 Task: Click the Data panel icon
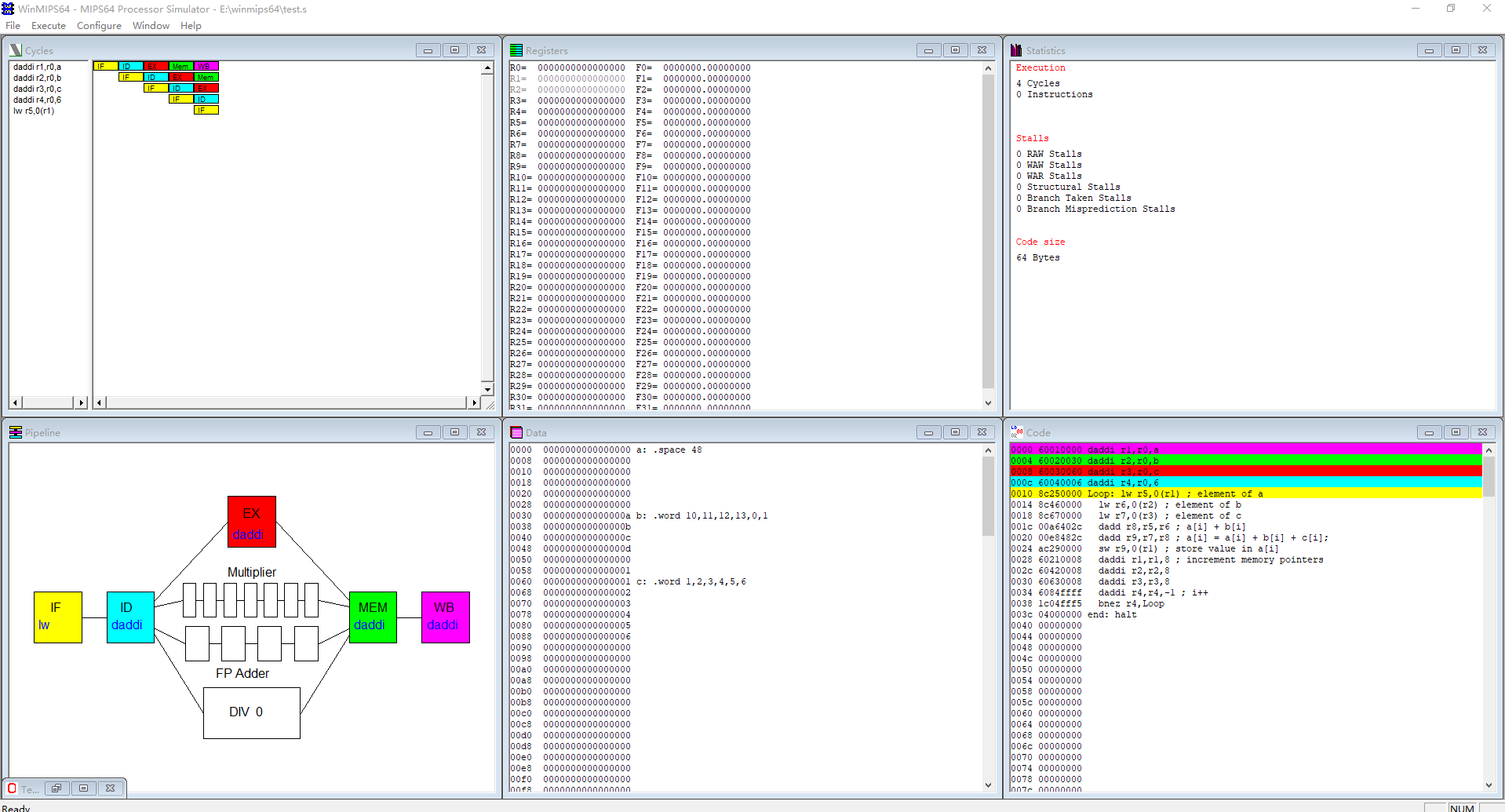point(516,432)
